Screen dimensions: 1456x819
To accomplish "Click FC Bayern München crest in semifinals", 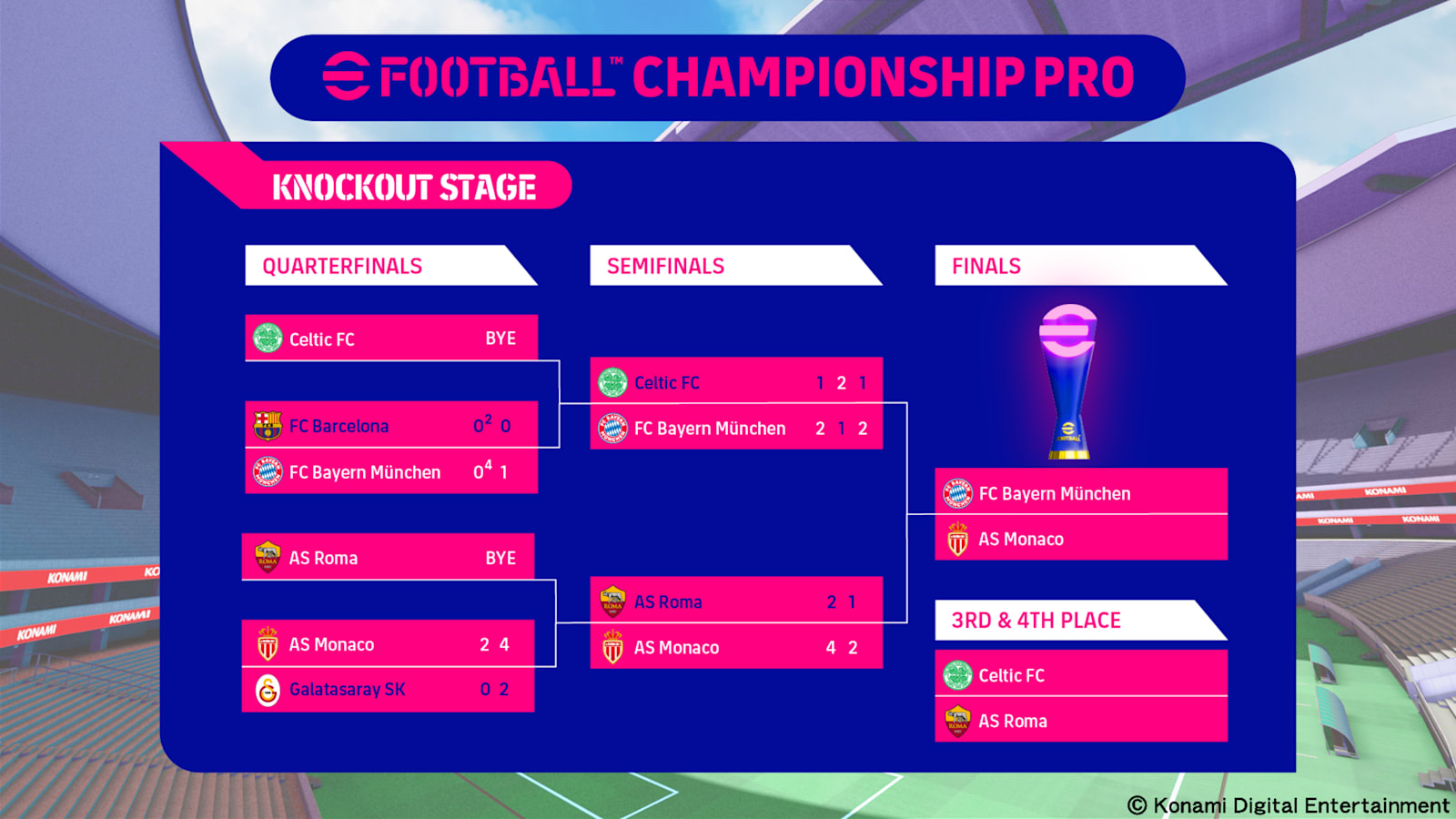I will click(612, 428).
